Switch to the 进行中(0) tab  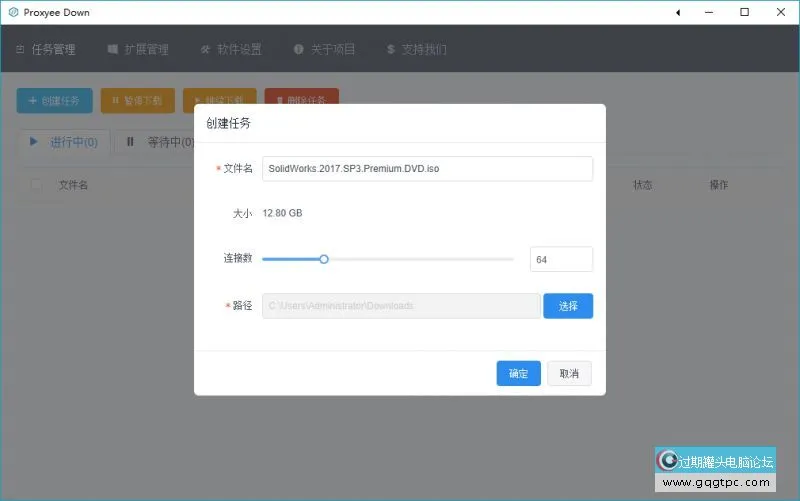[63, 142]
